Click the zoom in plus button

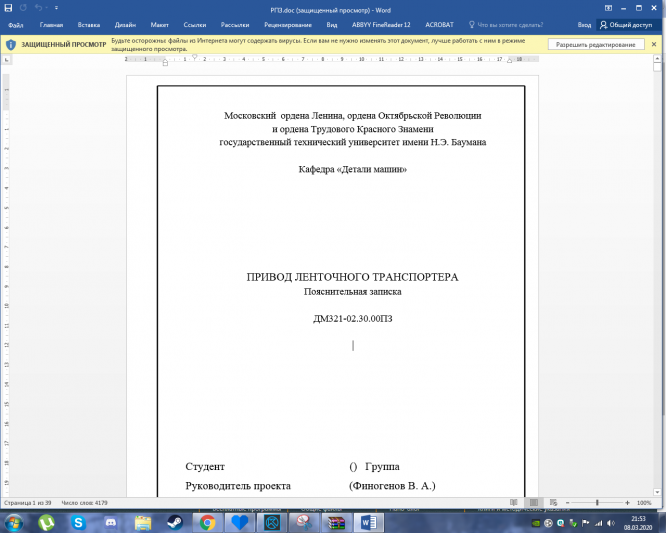coord(627,503)
